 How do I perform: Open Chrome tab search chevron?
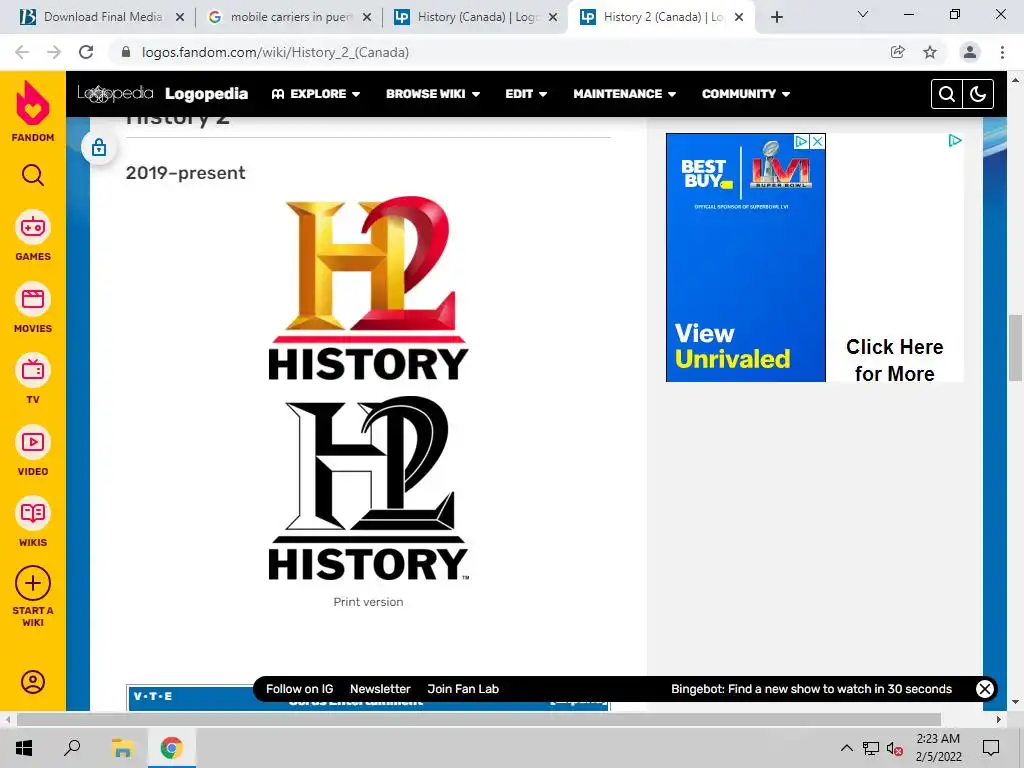pos(863,14)
